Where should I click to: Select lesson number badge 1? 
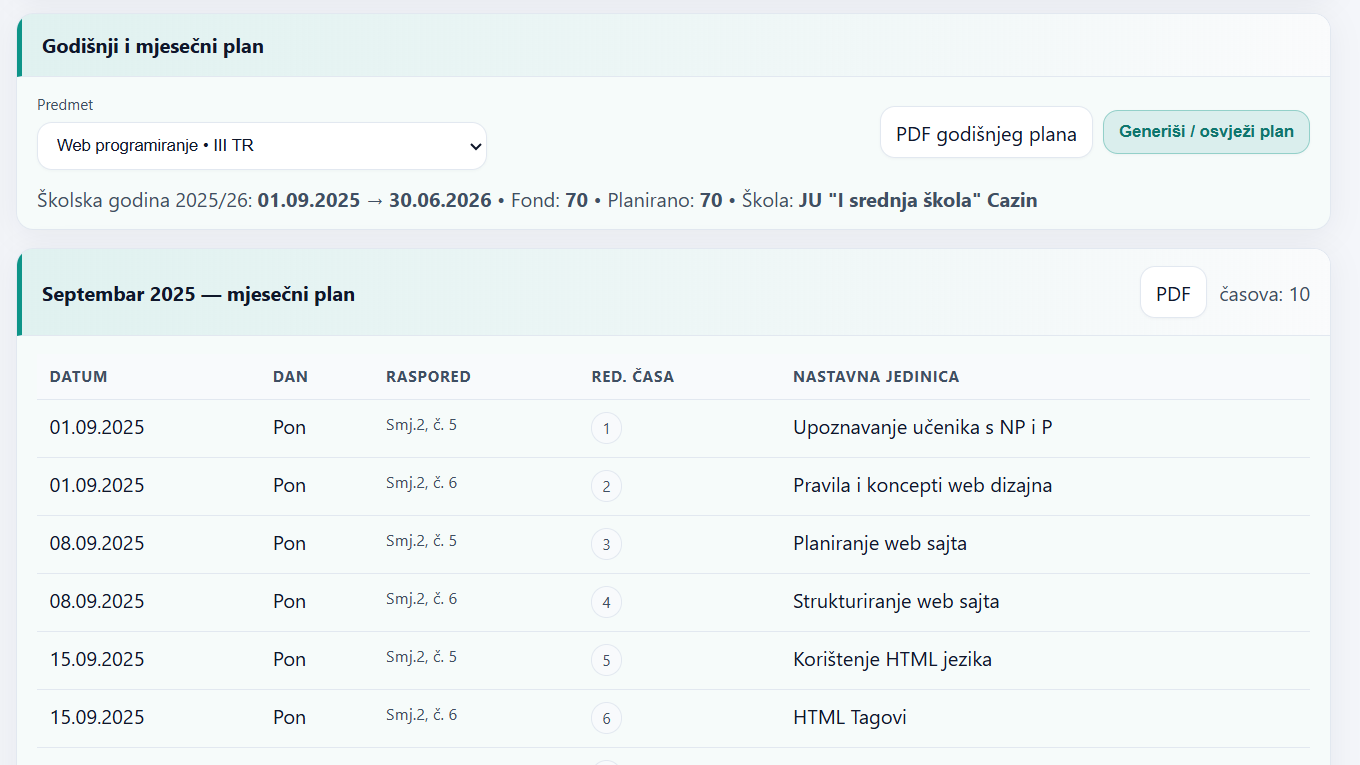[x=606, y=429]
